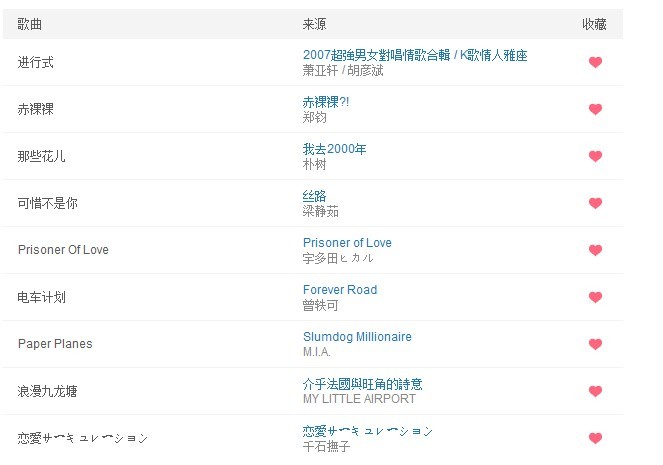The width and height of the screenshot is (663, 465).
Task: Click the heart icon for 赤裸裸
Action: pyautogui.click(x=595, y=109)
